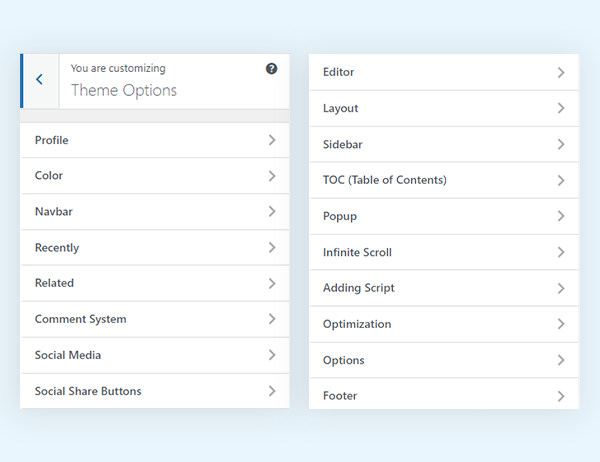Expand Sidebar using its chevron arrow

[x=561, y=144]
